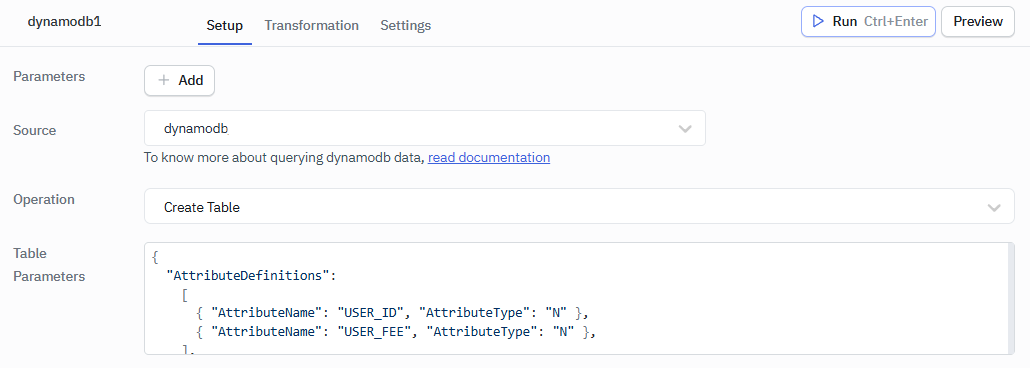Viewport: 1030px width, 368px height.
Task: Click the Add parameters button label
Action: 190,80
